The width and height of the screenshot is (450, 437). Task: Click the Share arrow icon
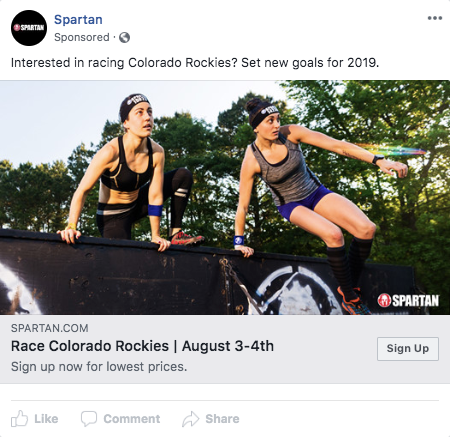pos(190,419)
